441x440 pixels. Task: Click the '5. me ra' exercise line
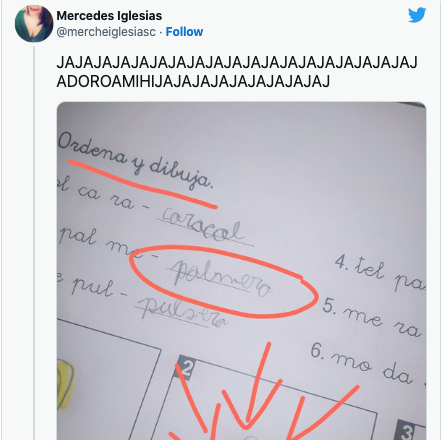372,317
